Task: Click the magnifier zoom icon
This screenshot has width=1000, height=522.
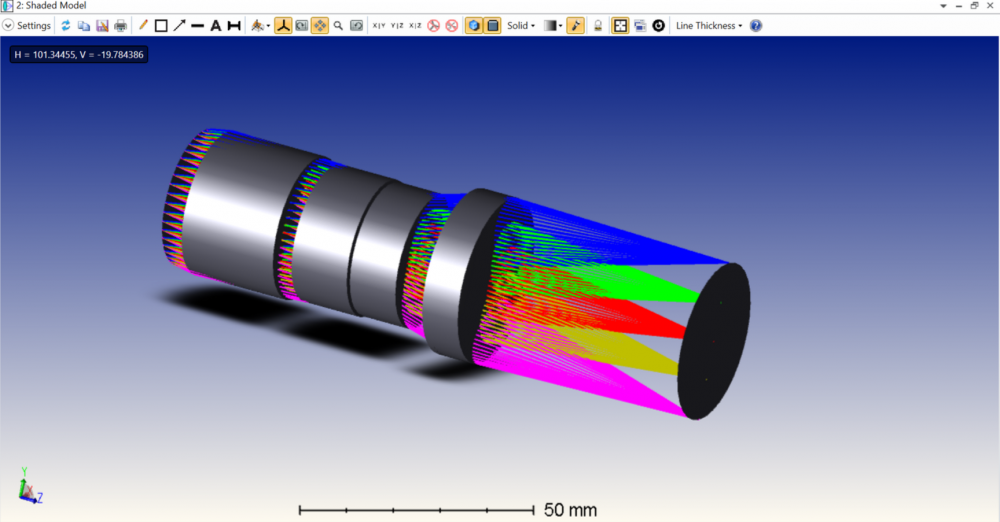Action: pos(338,25)
